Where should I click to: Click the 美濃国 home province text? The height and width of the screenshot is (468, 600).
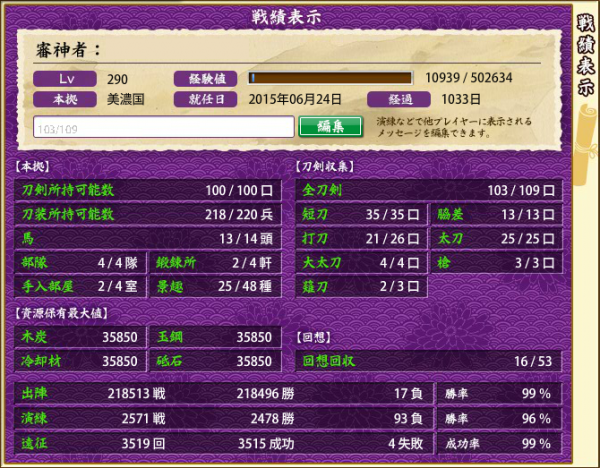126,99
